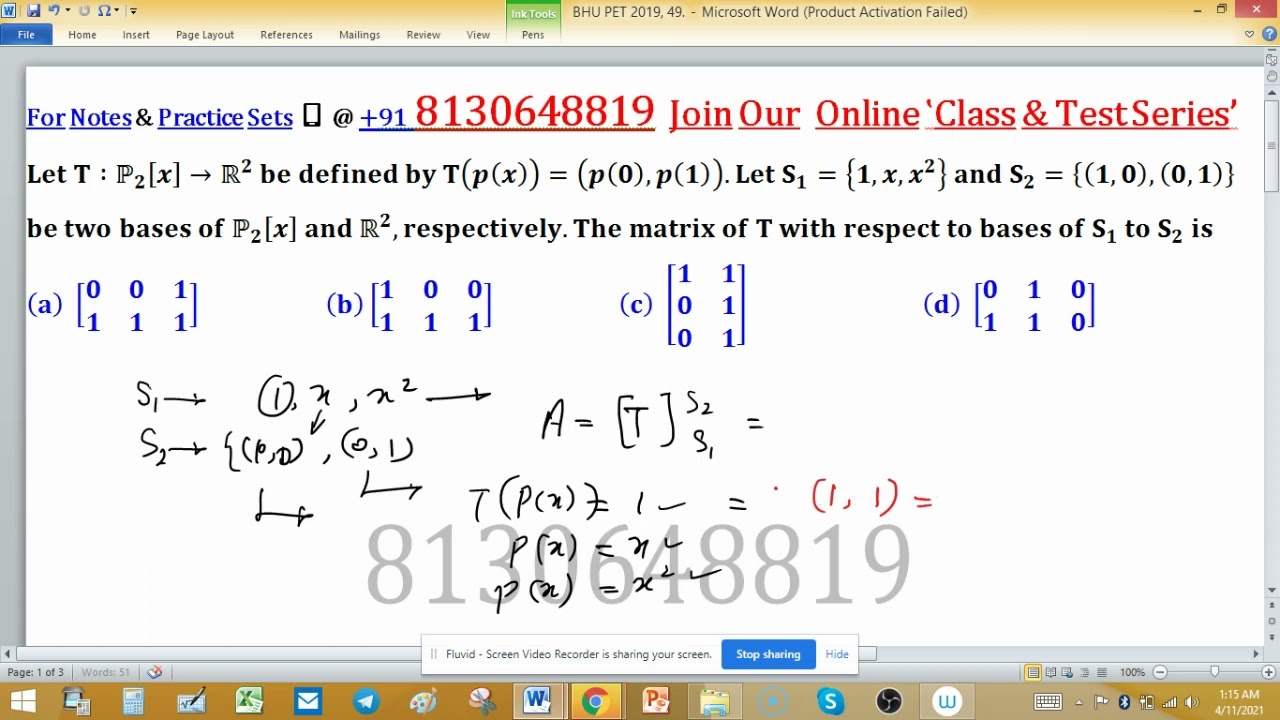Viewport: 1280px width, 720px height.
Task: Click the Redo icon in Quick Access Toolbar
Action: tap(84, 11)
